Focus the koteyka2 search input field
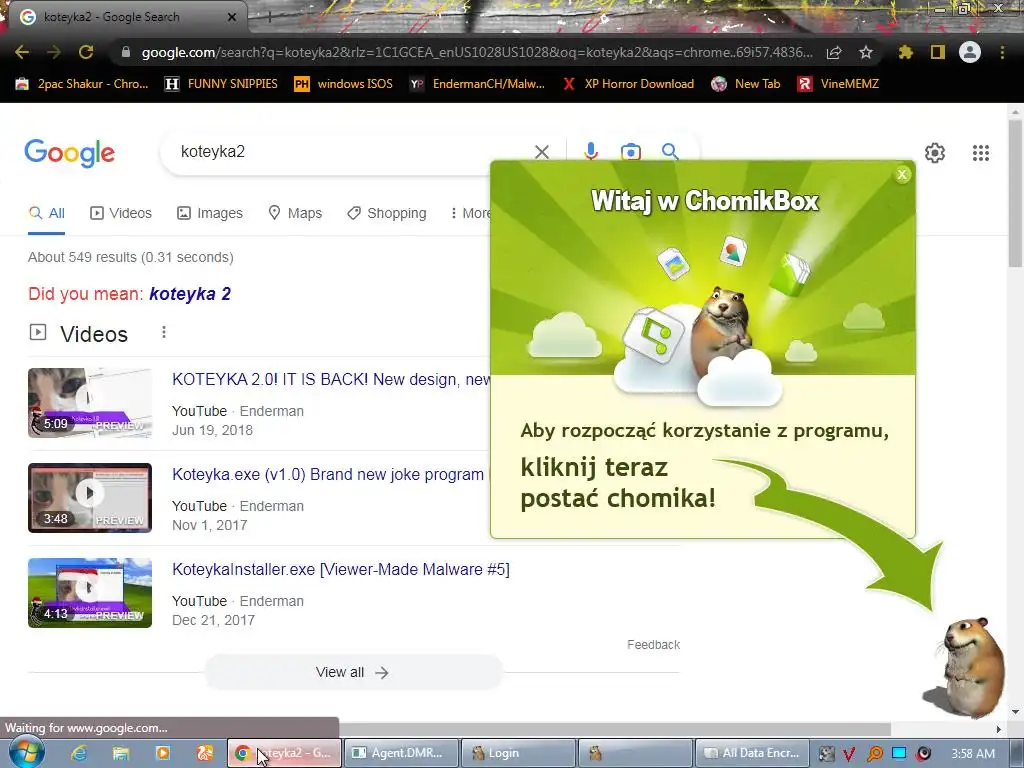The image size is (1024, 768). point(353,152)
